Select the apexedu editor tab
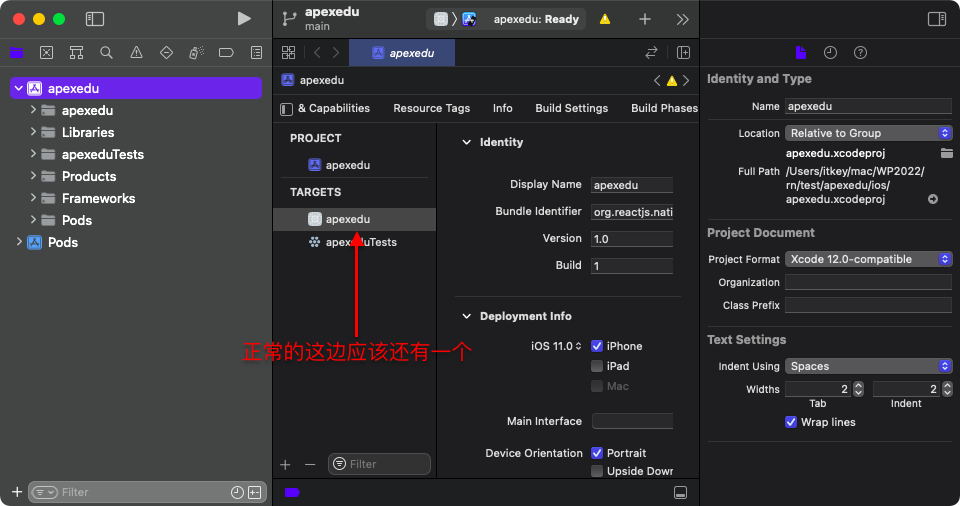This screenshot has height=506, width=960. [402, 53]
